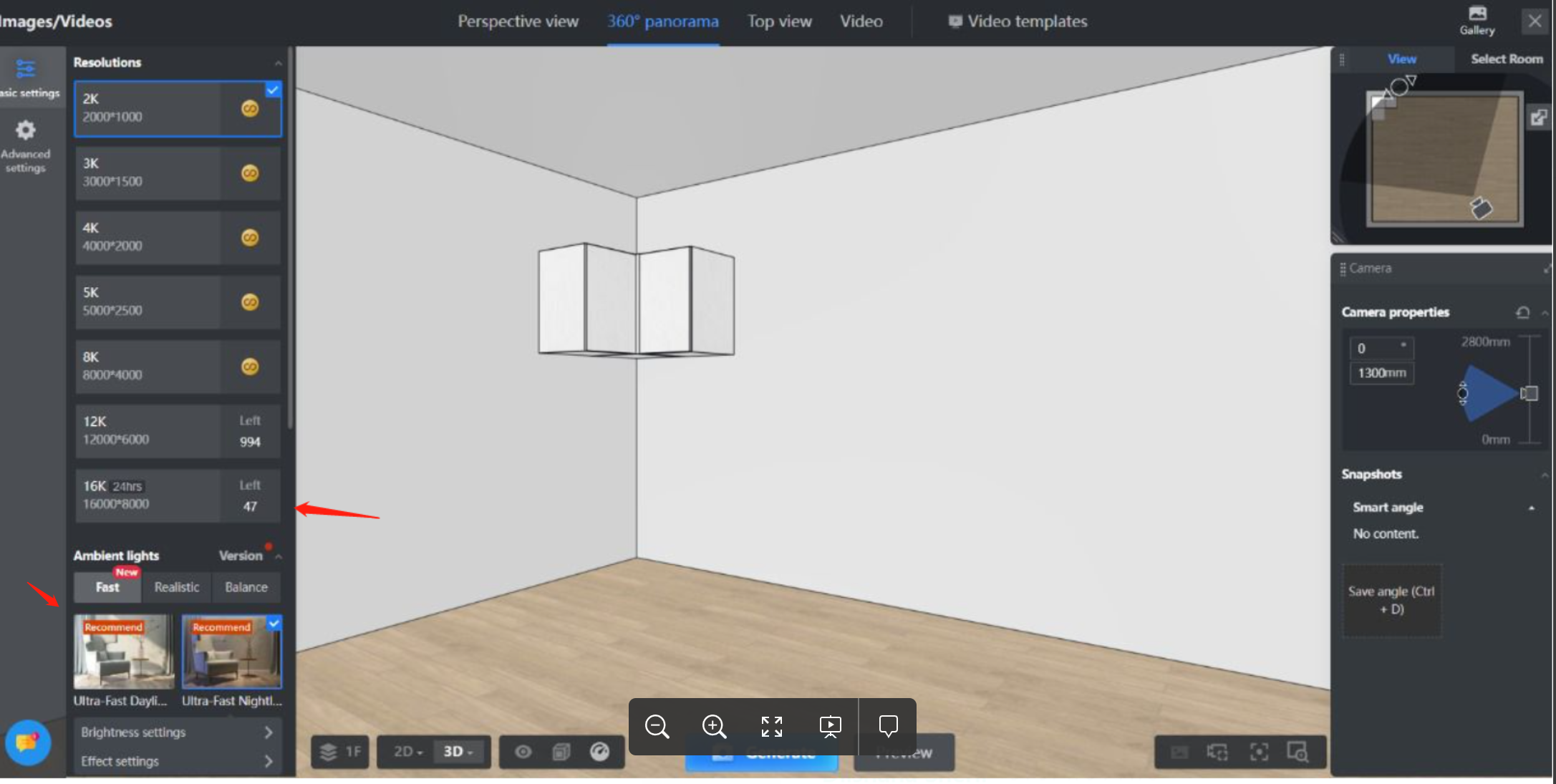Toggle the eye visibility icon in bottom toolbar
The width and height of the screenshot is (1556, 784).
tap(523, 751)
